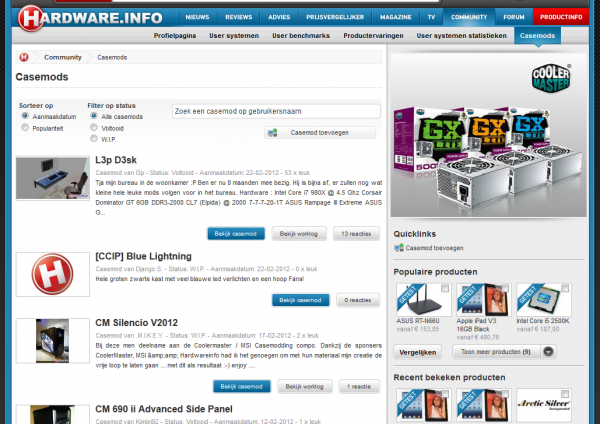Viewport: 600px width, 424px height.
Task: Select W.I.P. status filter radio
Action: click(x=94, y=139)
